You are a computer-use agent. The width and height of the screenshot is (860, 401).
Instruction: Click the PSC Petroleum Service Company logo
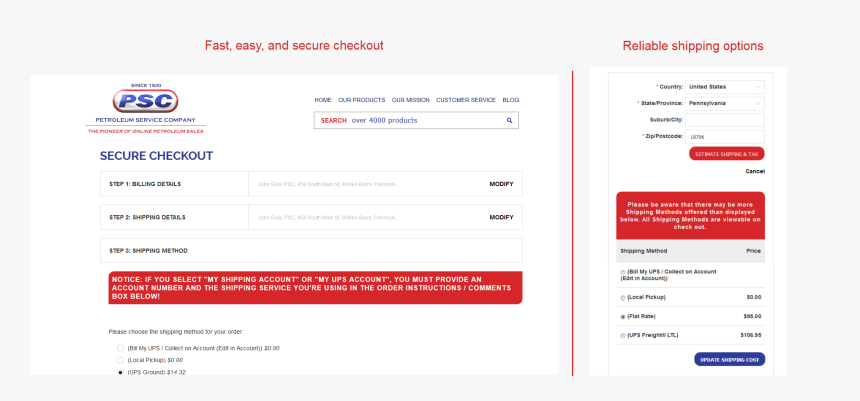coord(145,109)
